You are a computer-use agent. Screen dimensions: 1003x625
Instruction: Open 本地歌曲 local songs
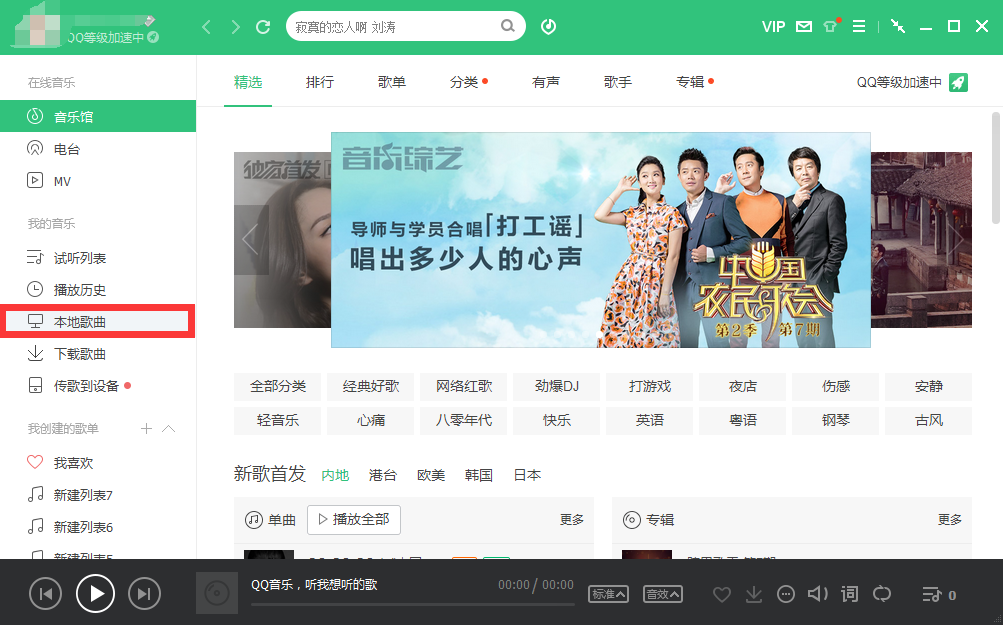click(x=98, y=322)
